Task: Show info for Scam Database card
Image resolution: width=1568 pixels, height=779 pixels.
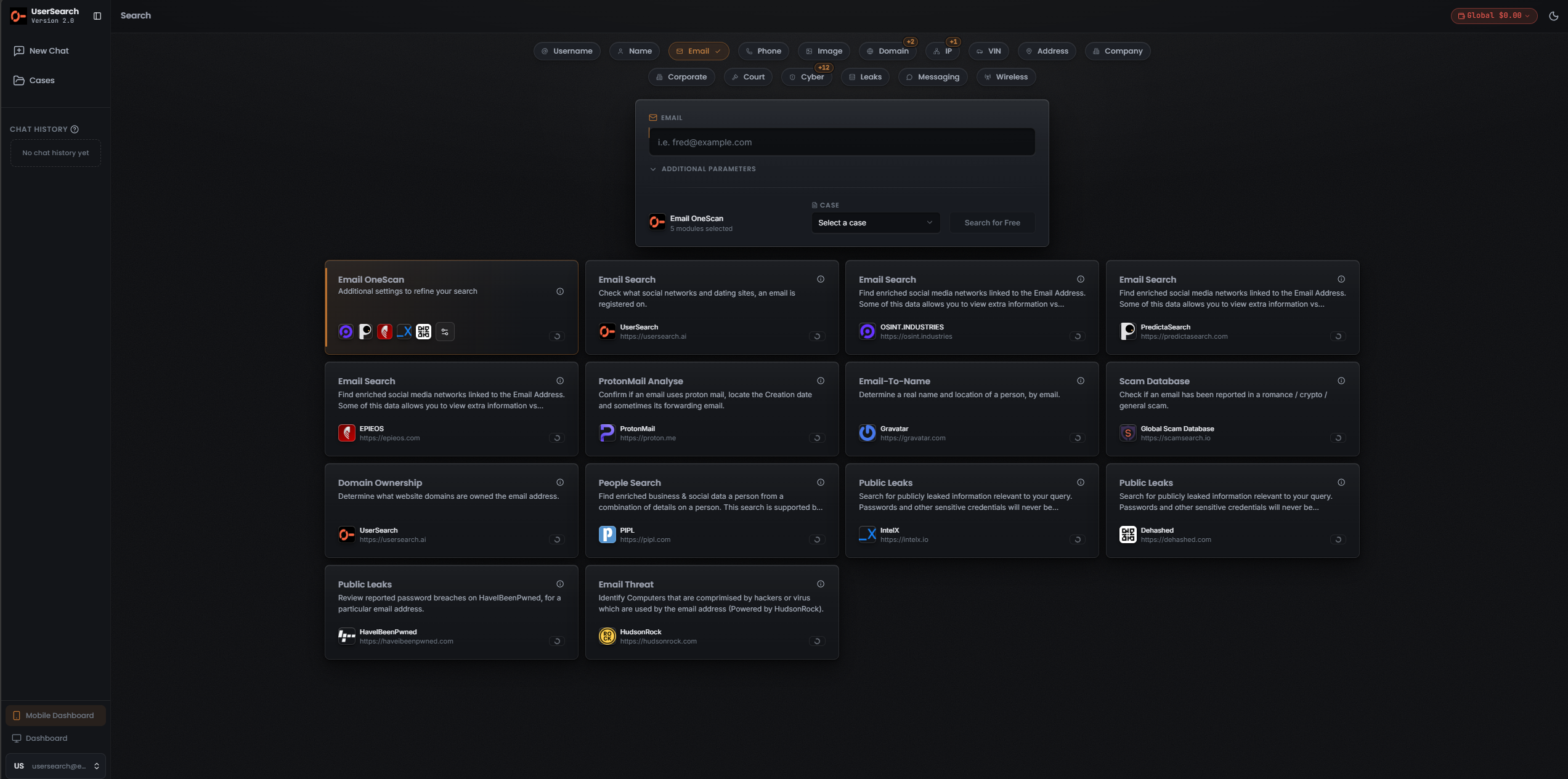Action: (1341, 381)
